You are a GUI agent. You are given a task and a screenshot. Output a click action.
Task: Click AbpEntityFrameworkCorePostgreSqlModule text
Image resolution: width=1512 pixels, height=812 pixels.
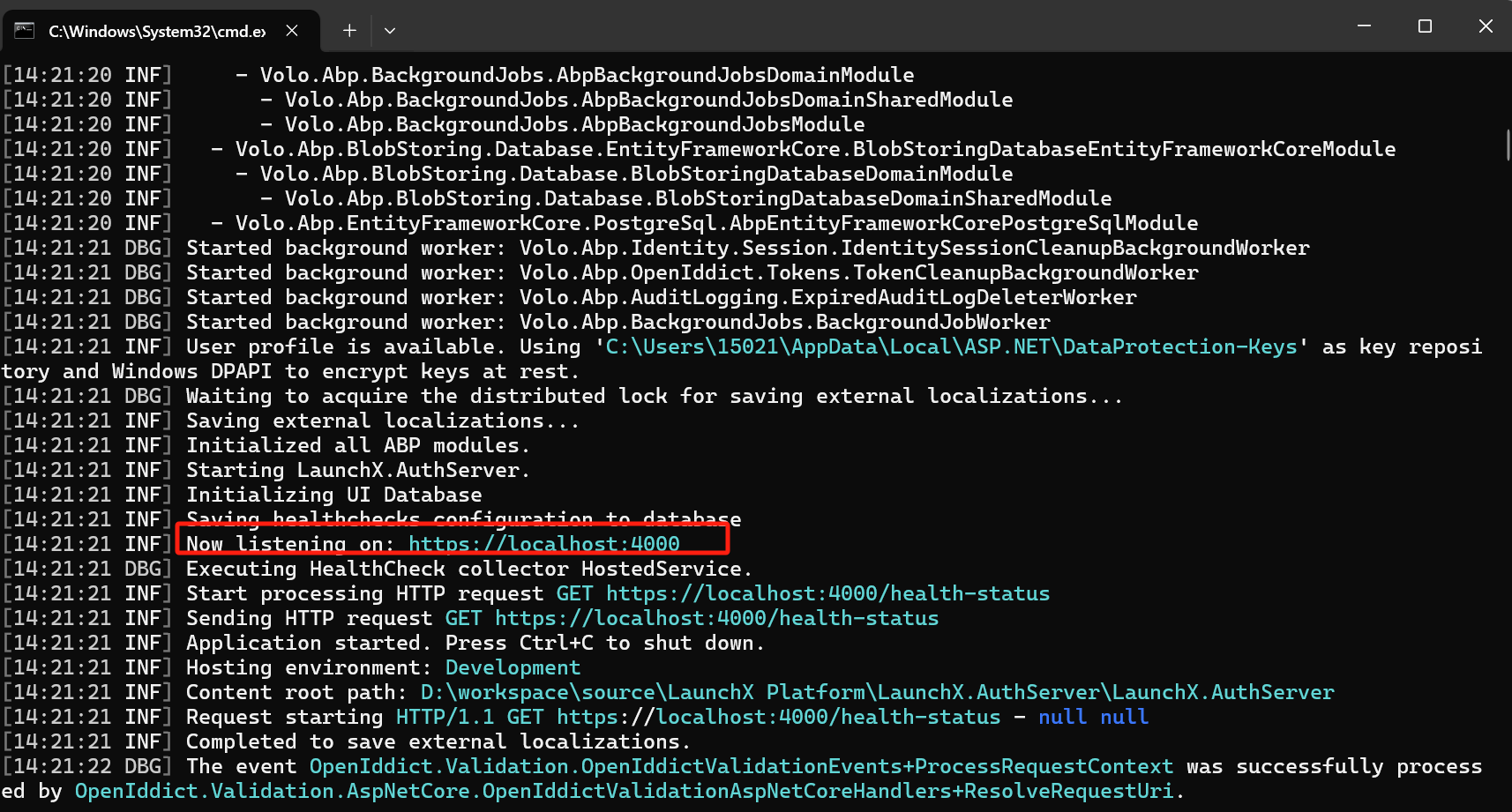tap(963, 223)
